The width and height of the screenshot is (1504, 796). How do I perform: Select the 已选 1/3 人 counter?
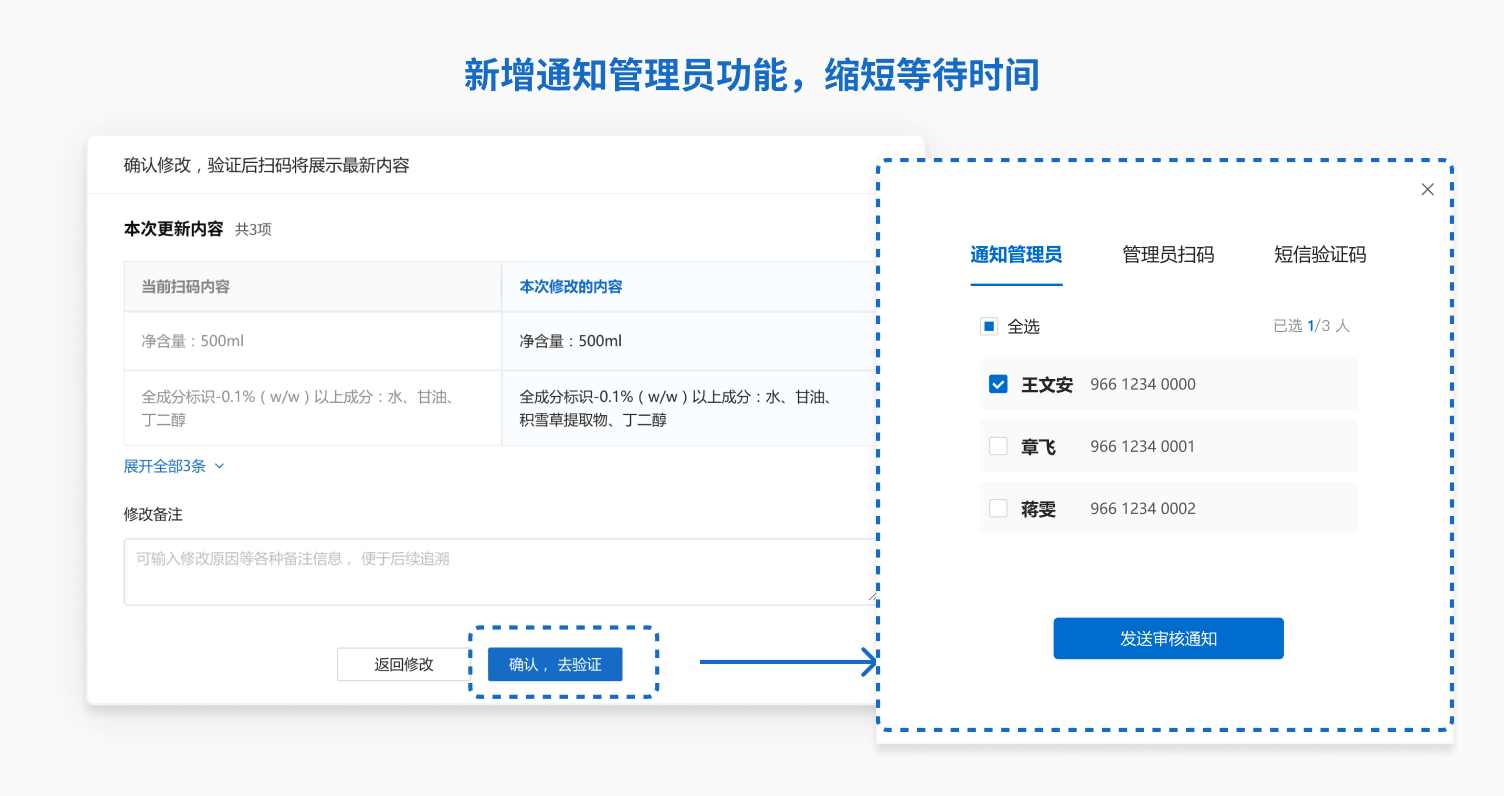(1311, 326)
